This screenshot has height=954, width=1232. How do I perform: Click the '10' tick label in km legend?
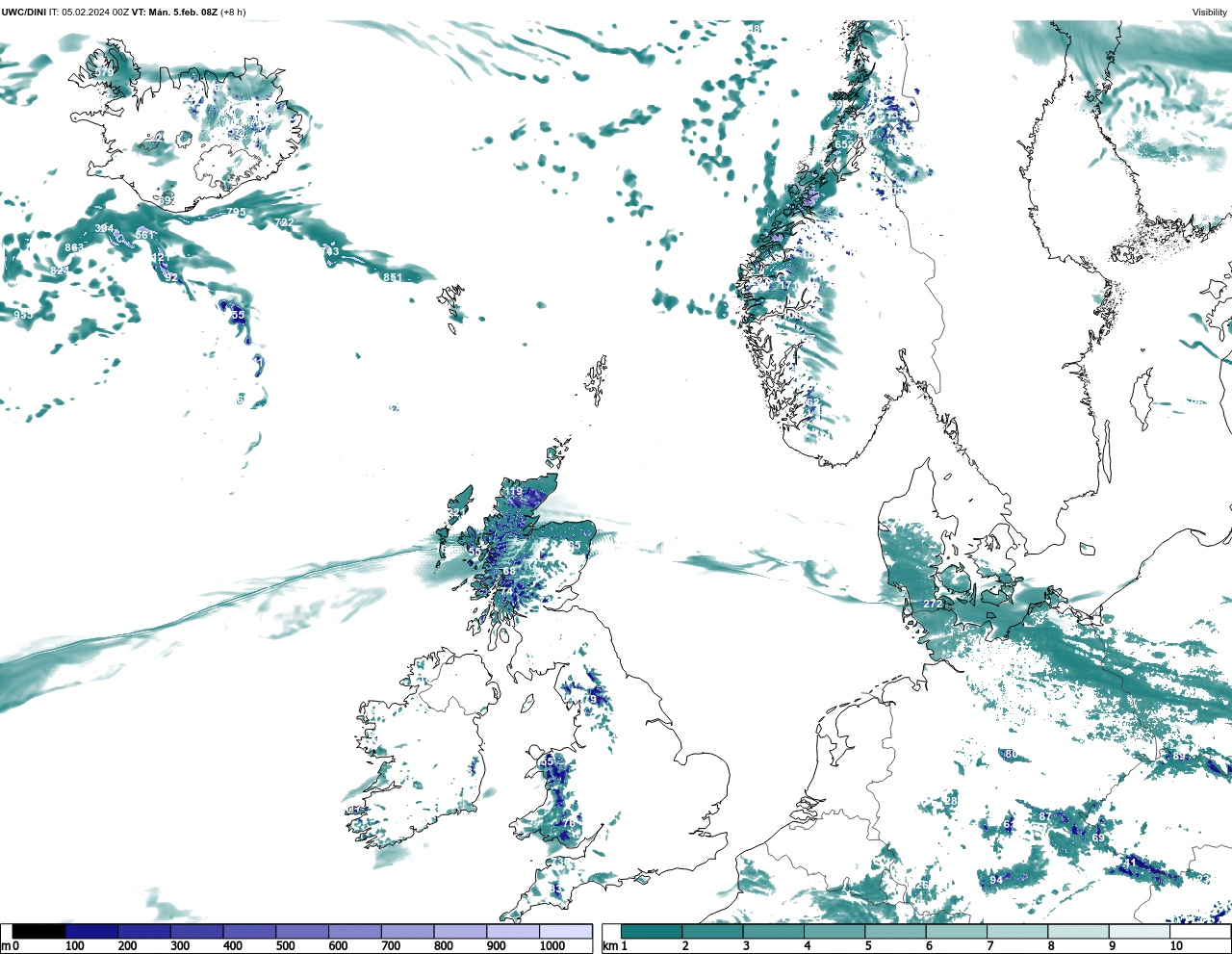click(1176, 946)
